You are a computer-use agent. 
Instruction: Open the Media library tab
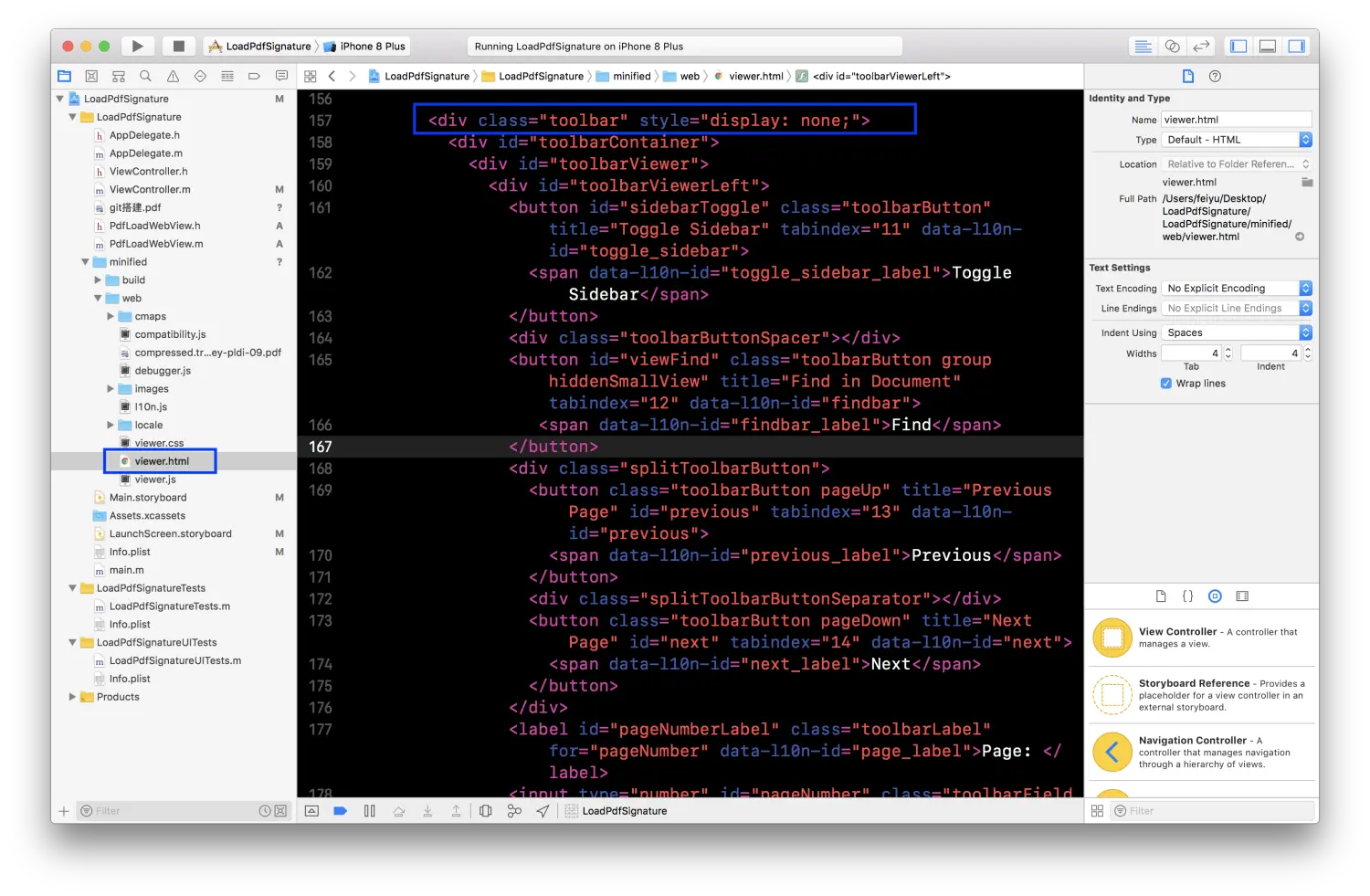coord(1242,596)
